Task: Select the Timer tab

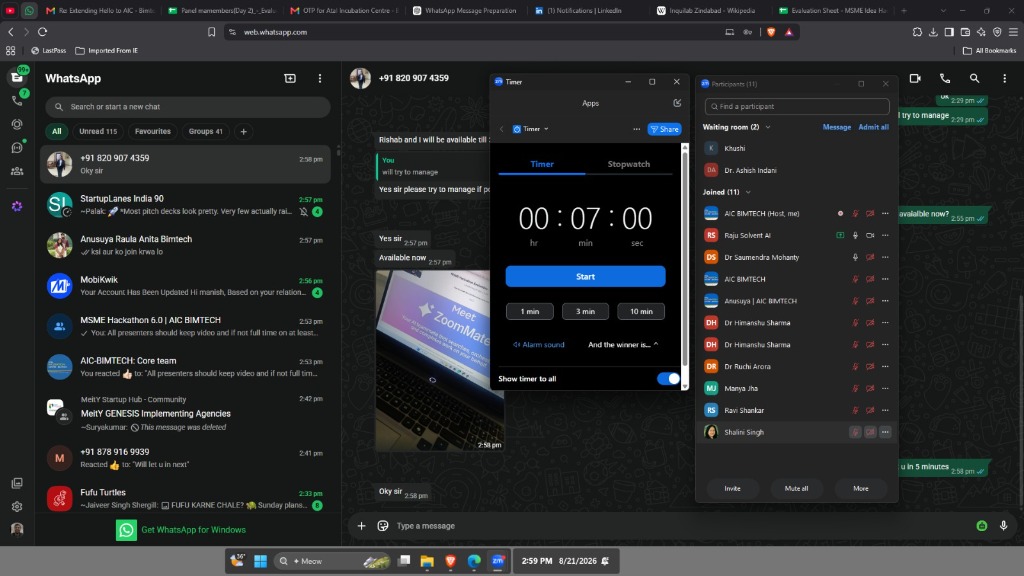Action: (542, 164)
